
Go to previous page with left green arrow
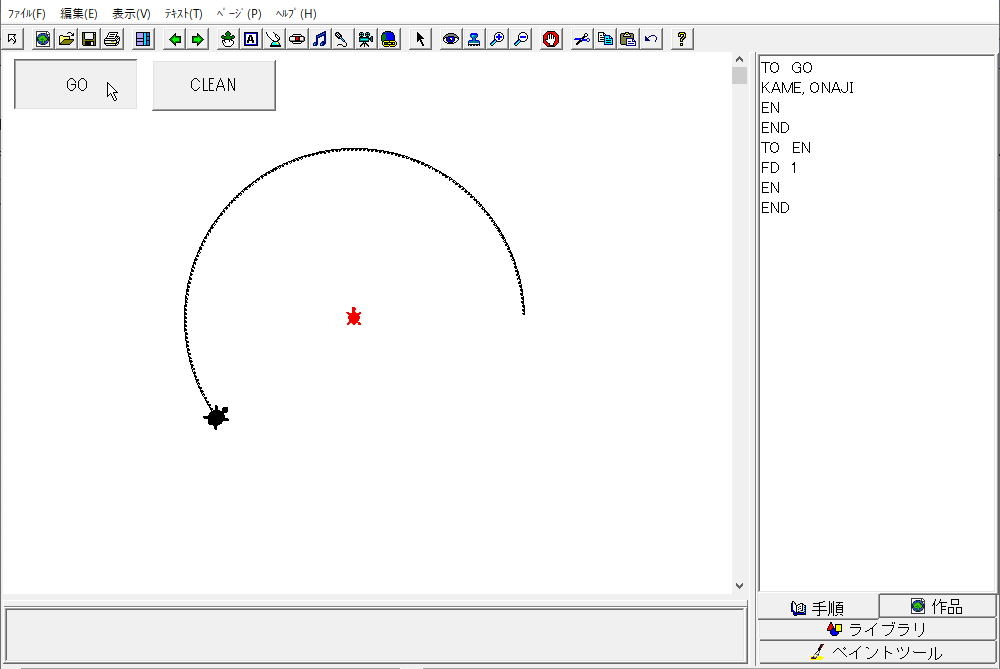[x=175, y=39]
